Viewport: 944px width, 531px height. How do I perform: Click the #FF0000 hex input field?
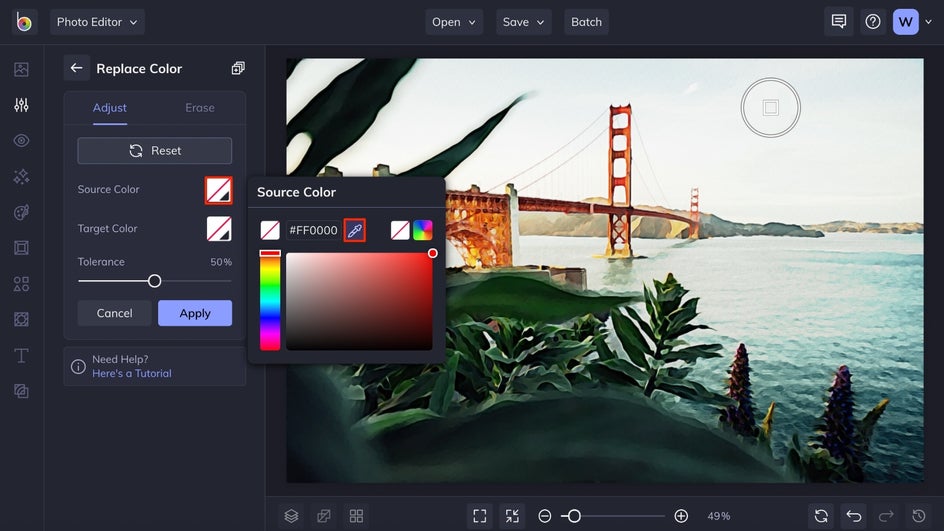(313, 230)
